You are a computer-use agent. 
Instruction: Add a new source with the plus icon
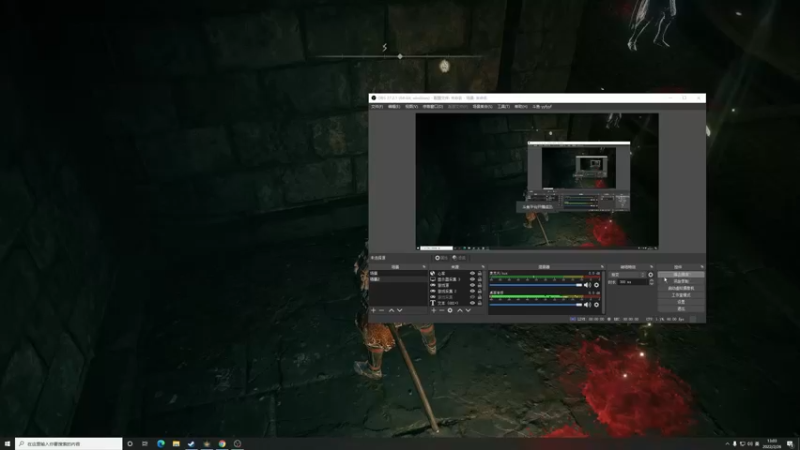[434, 310]
